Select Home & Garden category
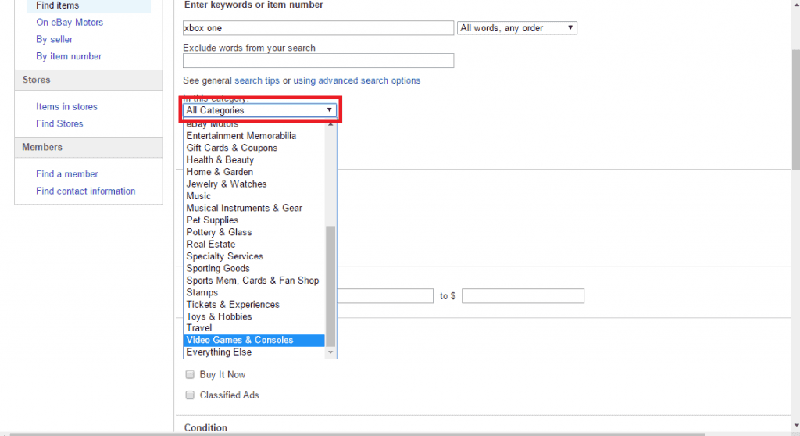 point(254,172)
